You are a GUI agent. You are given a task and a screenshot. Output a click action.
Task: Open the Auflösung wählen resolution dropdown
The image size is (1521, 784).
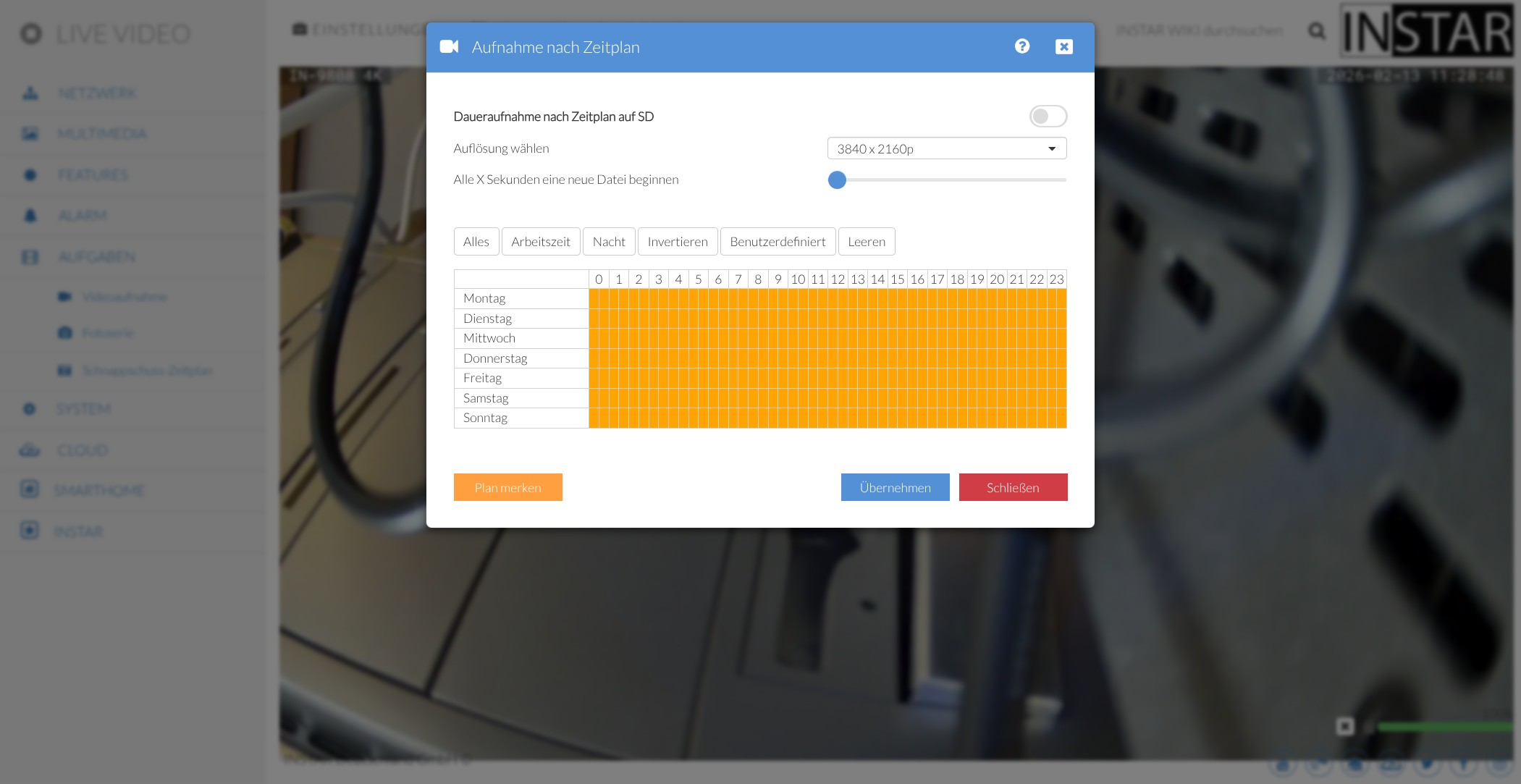point(946,148)
